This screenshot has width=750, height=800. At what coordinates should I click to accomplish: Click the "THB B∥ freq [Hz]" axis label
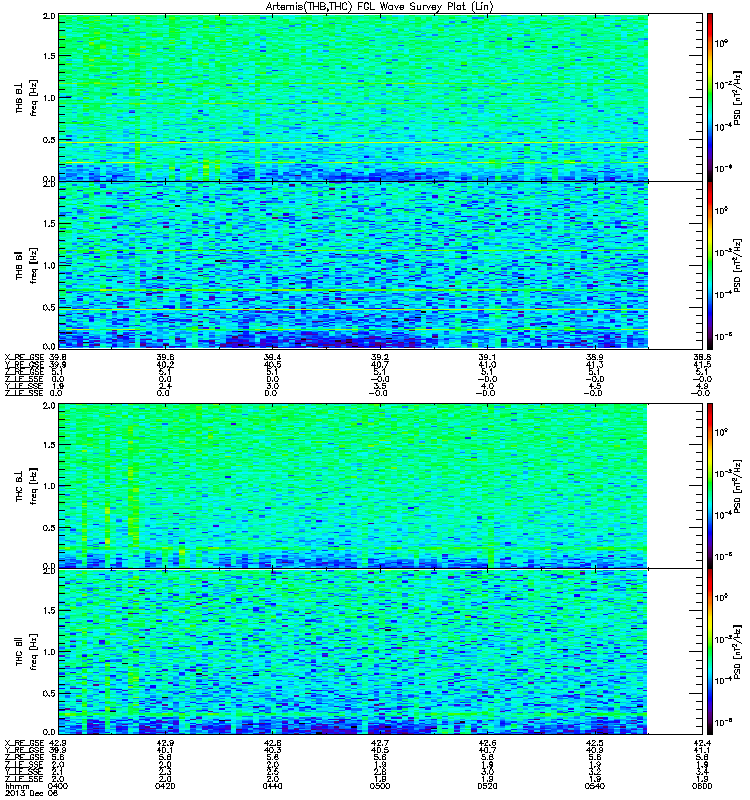point(26,265)
